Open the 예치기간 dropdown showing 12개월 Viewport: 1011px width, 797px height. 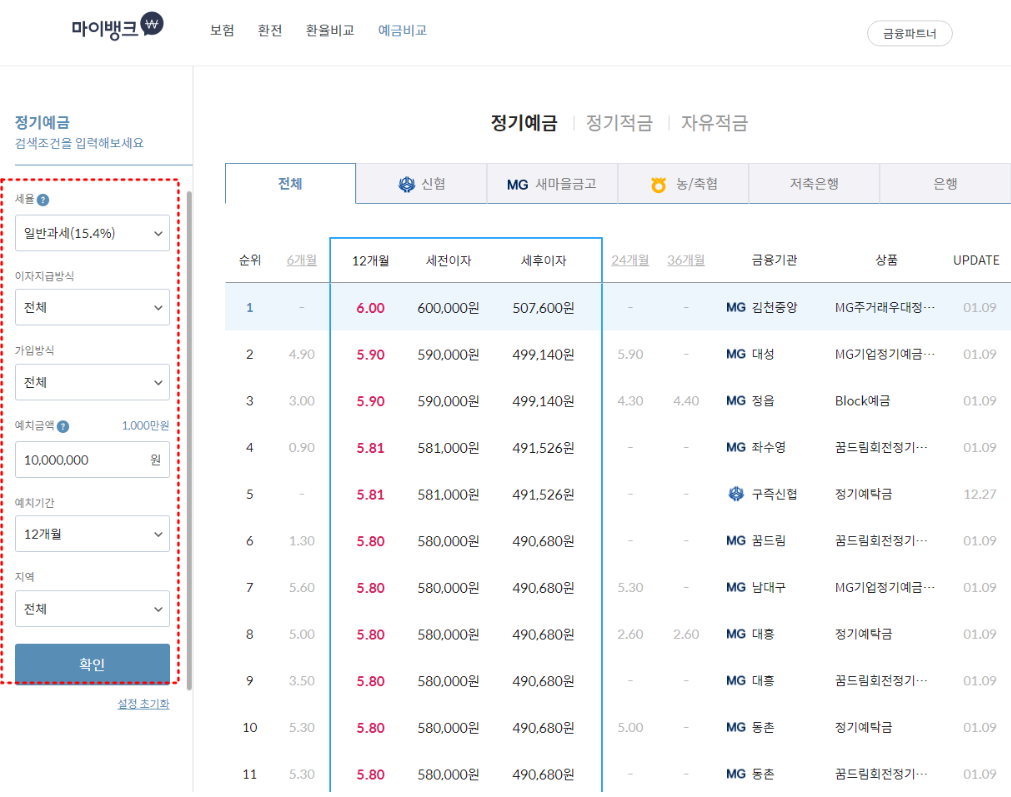[x=92, y=533]
